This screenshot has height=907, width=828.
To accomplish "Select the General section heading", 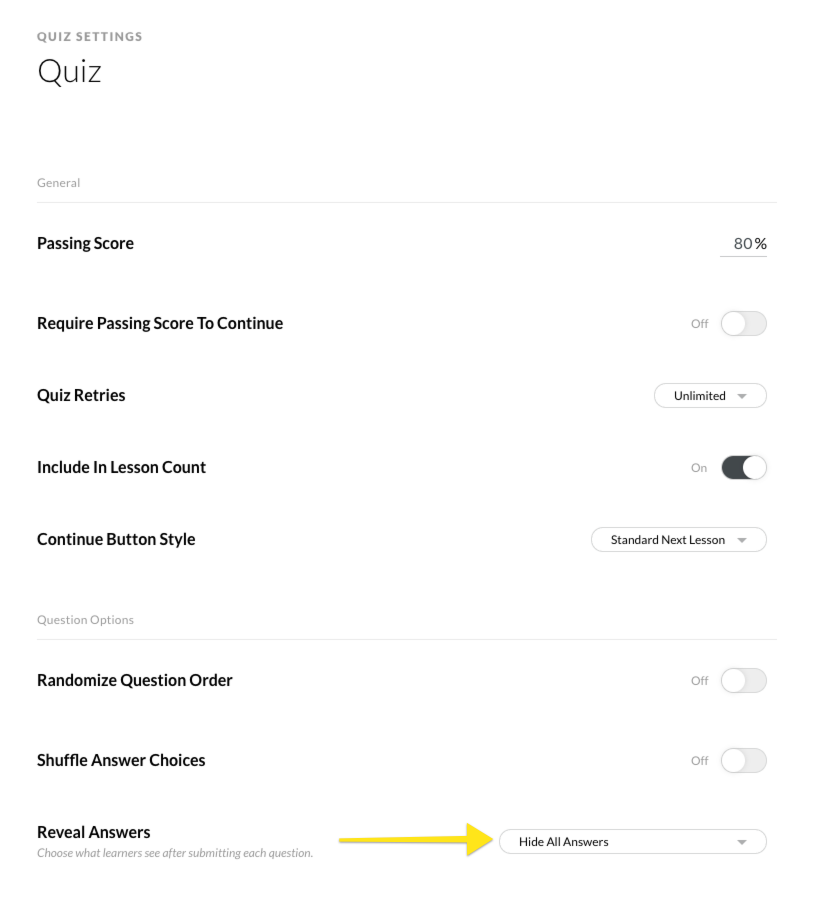I will pos(58,183).
